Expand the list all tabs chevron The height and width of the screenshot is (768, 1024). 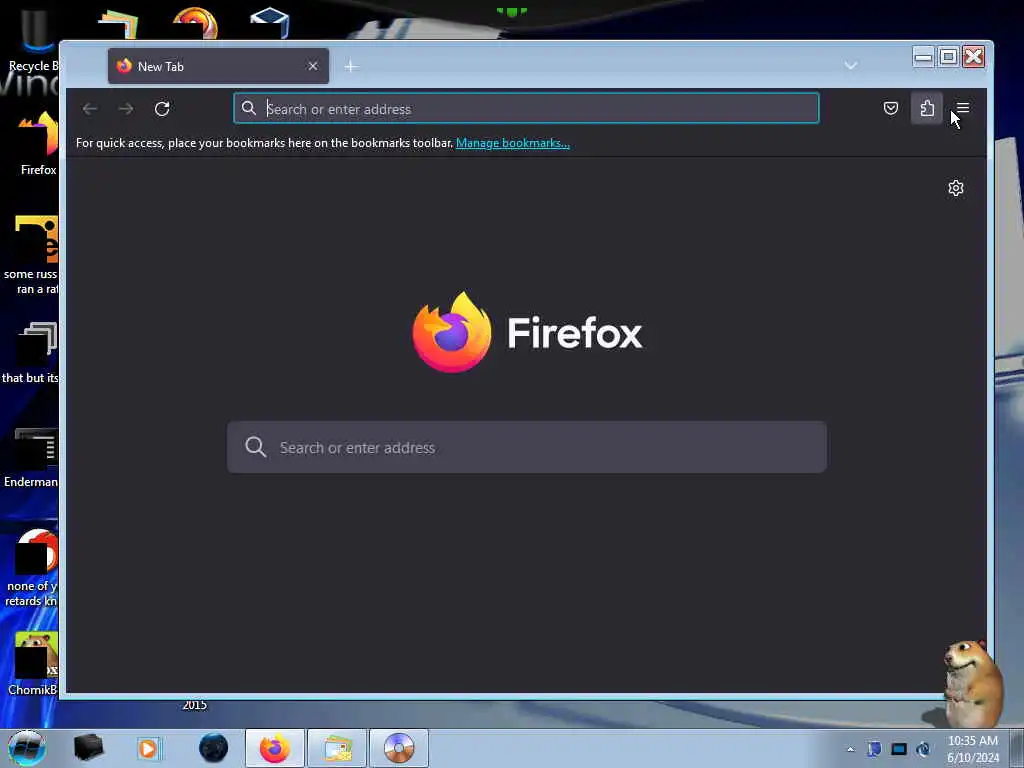click(850, 65)
